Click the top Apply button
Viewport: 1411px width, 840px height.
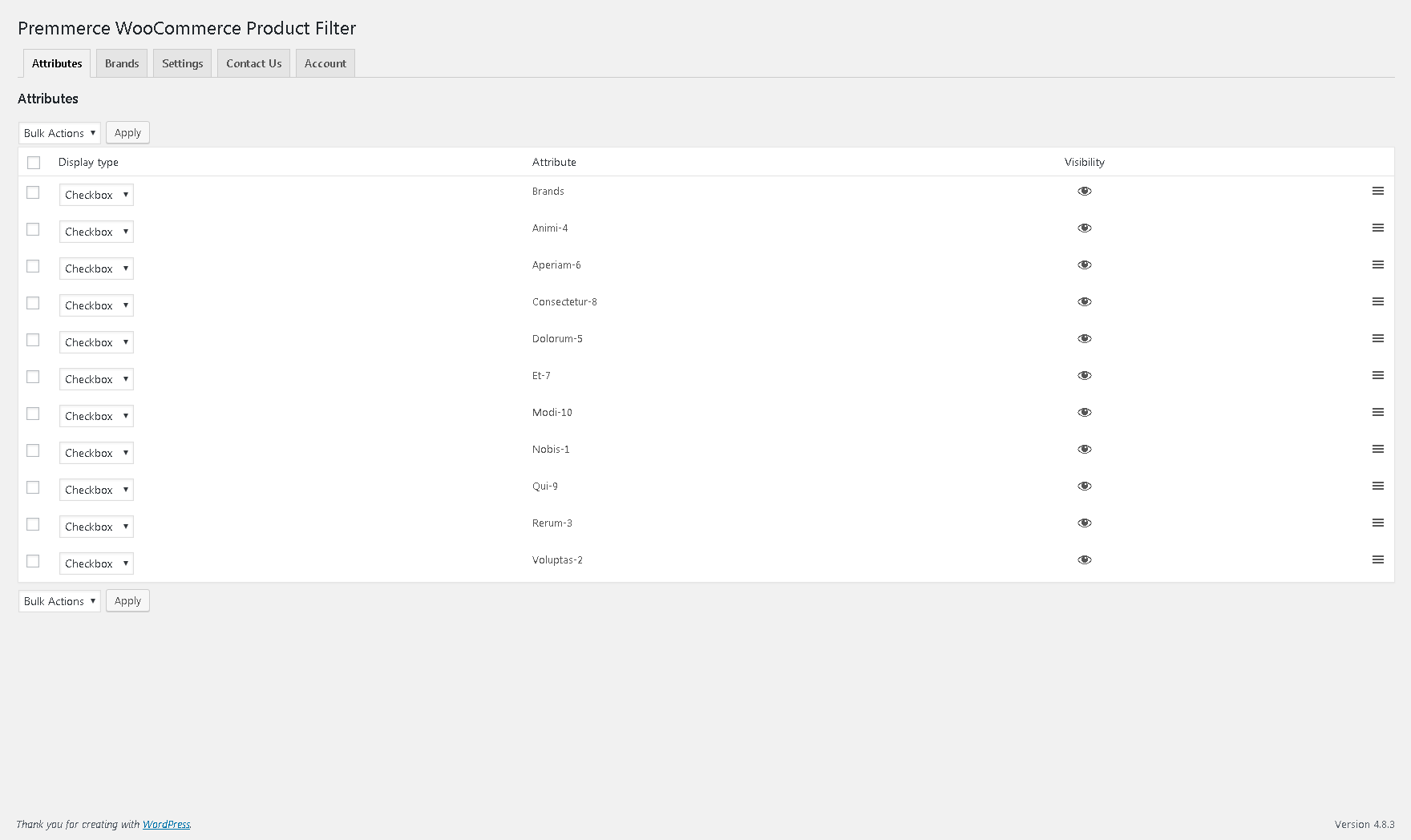[x=127, y=133]
